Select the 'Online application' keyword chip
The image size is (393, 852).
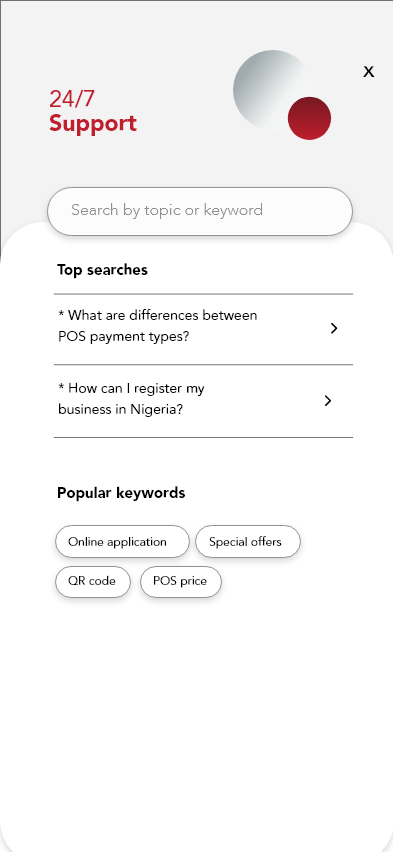pyautogui.click(x=122, y=542)
